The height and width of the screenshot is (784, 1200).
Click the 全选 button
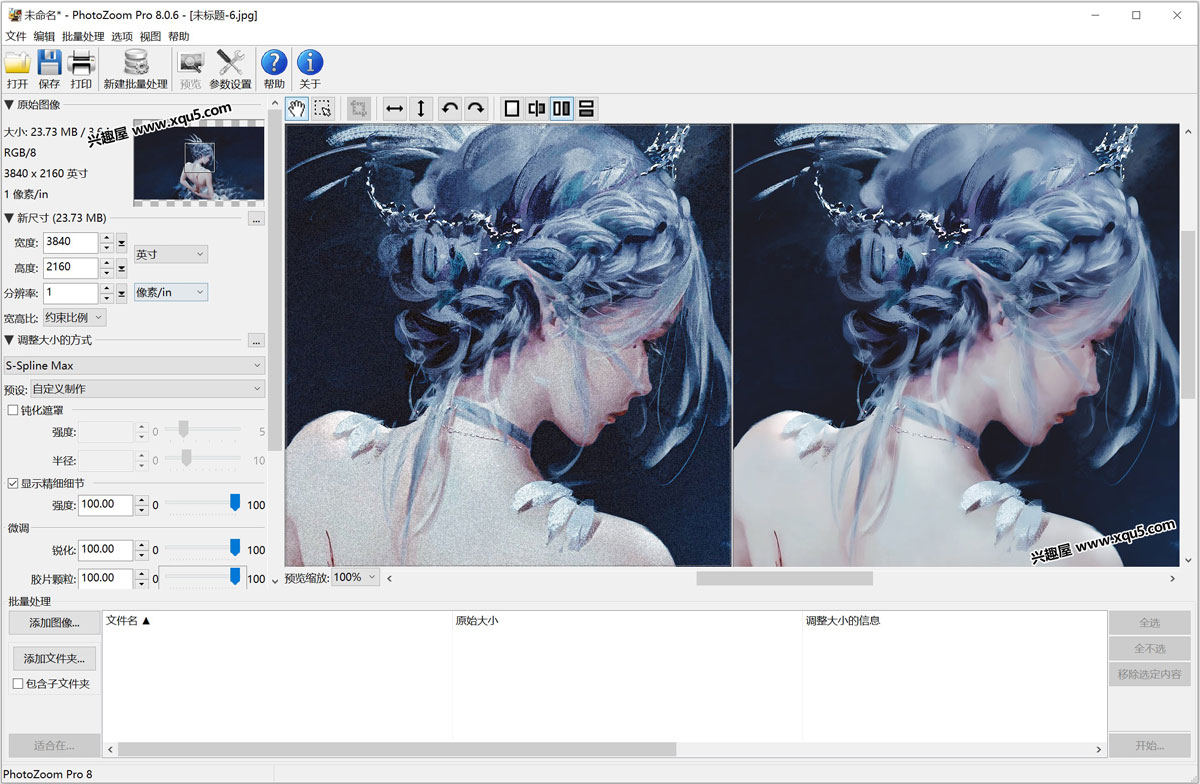pyautogui.click(x=1150, y=623)
